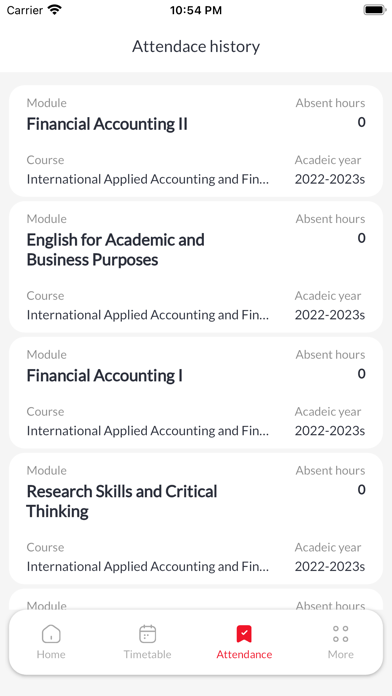Open the partially visible module card at bottom
Viewport: 392px width, 696px height.
point(196,599)
